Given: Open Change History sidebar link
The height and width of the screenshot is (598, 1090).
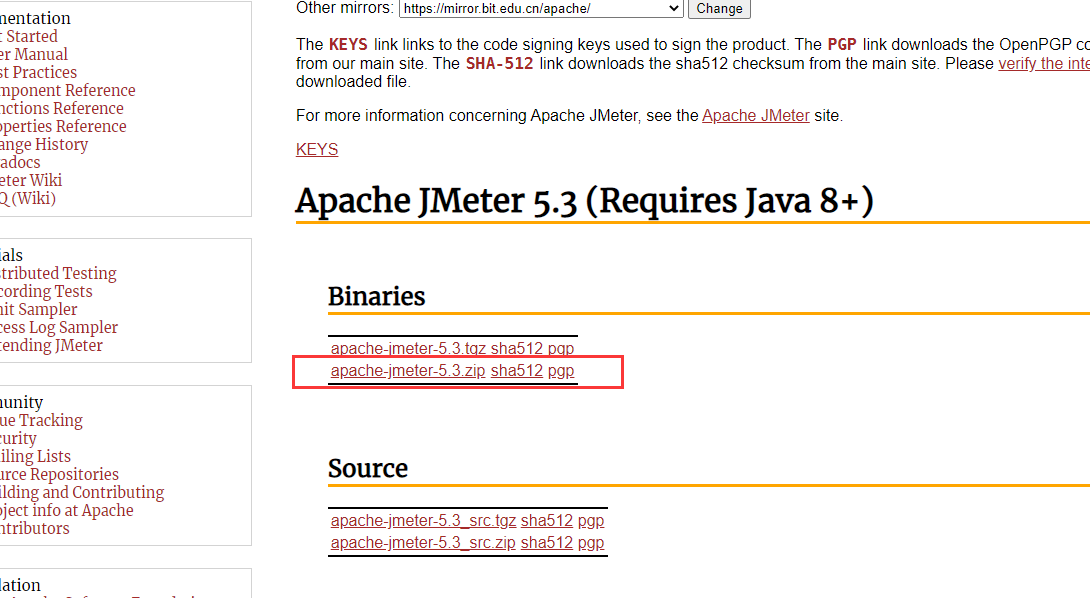Looking at the screenshot, I should [x=44, y=145].
